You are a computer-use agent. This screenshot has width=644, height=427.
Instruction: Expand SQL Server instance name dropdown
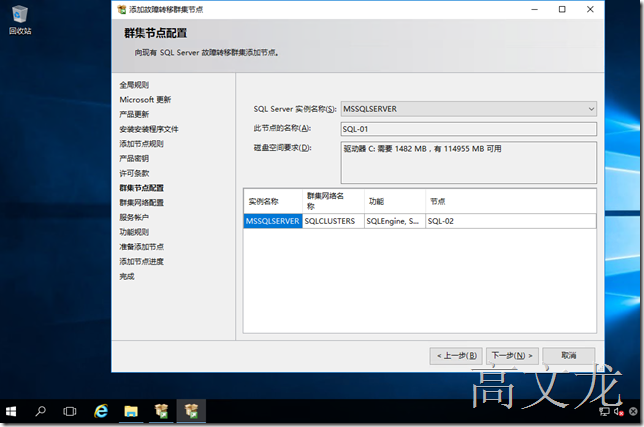pyautogui.click(x=591, y=109)
